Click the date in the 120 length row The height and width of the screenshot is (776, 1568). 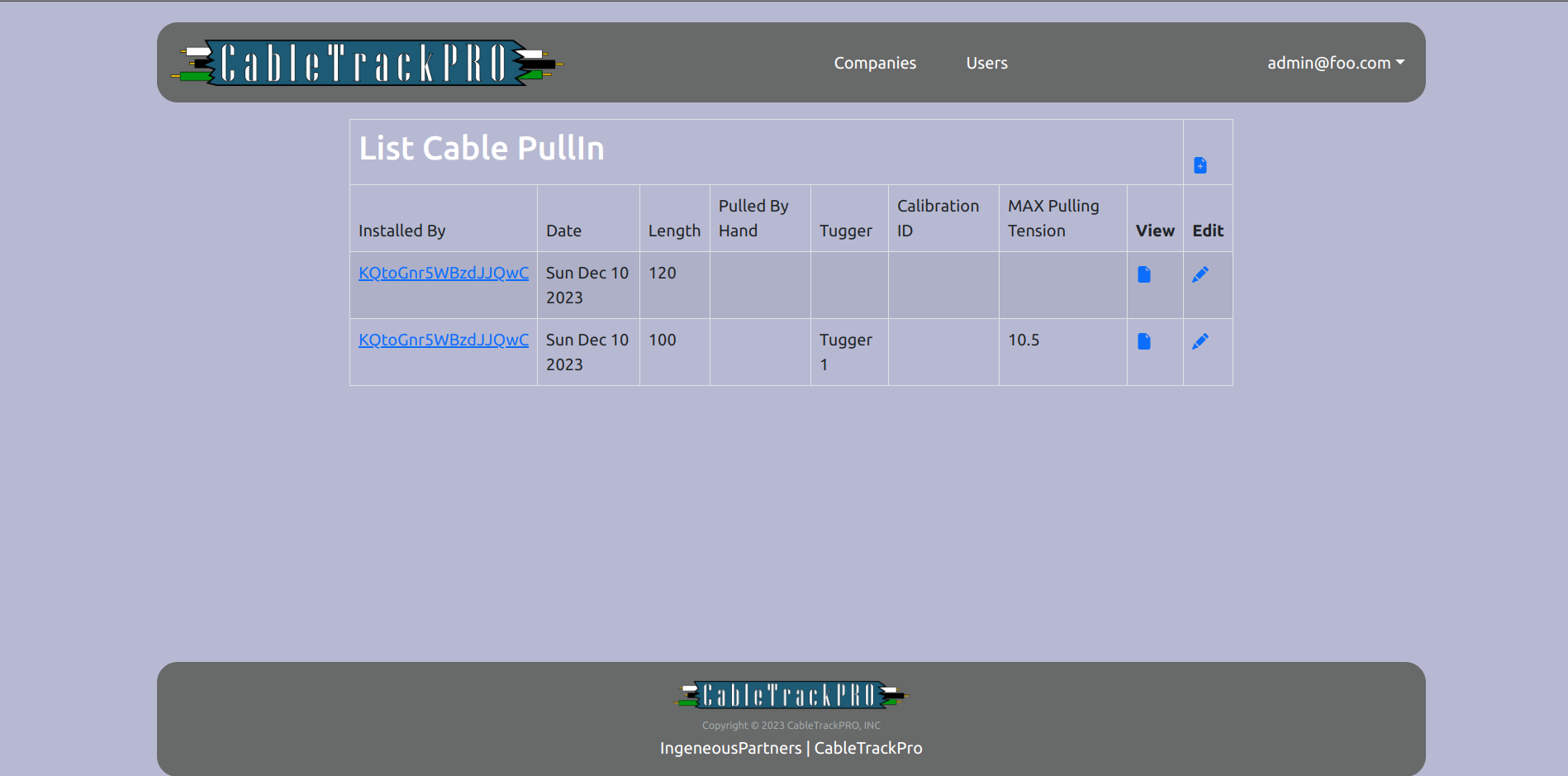tap(587, 285)
